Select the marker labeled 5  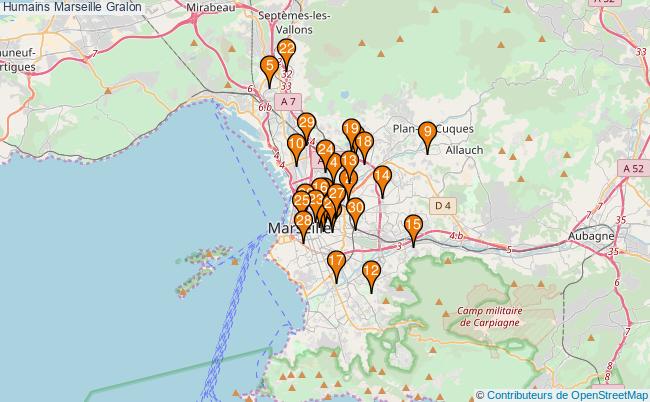[x=269, y=69]
